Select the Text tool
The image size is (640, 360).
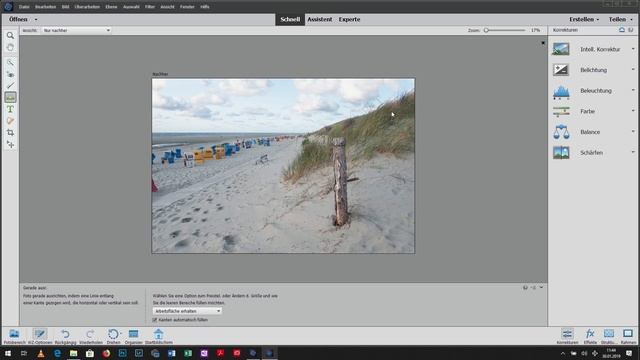pos(10,109)
